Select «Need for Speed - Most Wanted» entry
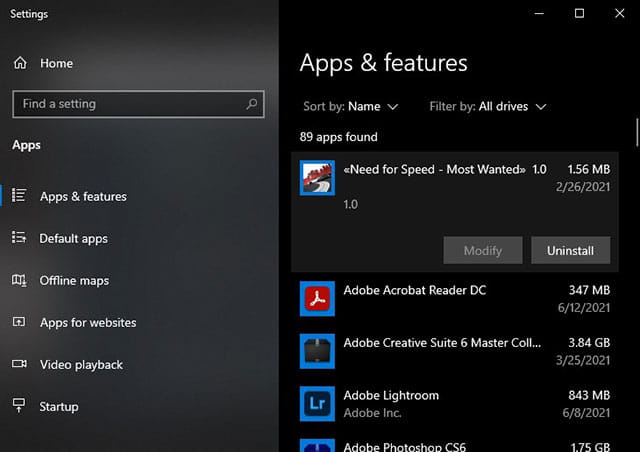Image resolution: width=640 pixels, height=452 pixels. (455, 212)
